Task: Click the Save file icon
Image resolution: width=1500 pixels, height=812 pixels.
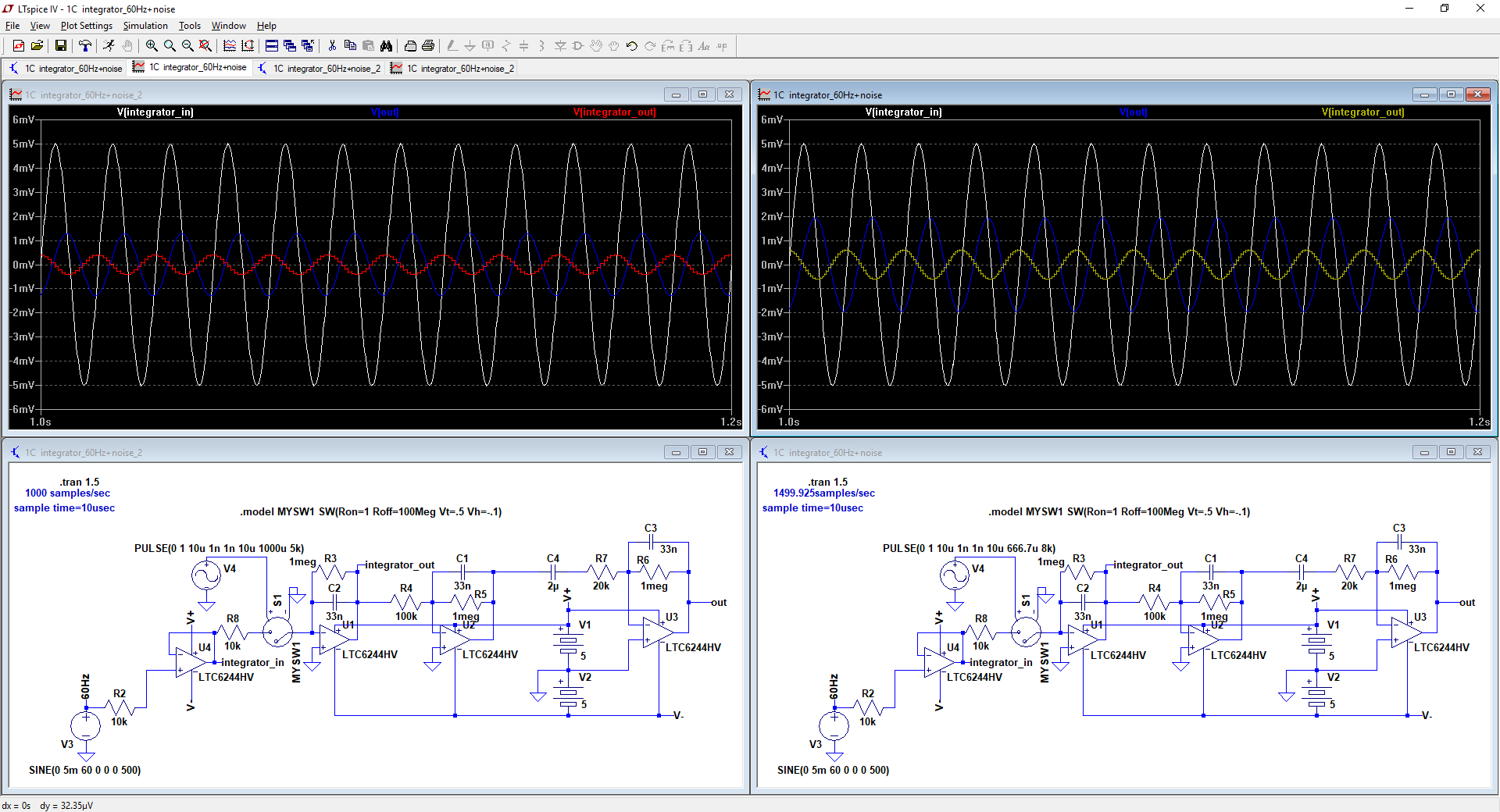Action: tap(60, 46)
